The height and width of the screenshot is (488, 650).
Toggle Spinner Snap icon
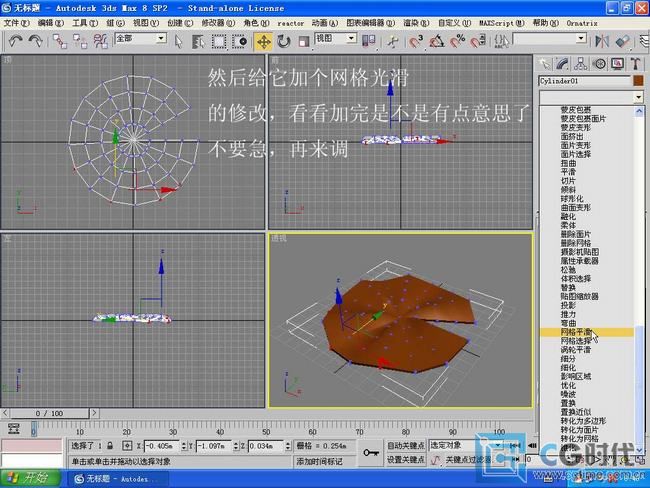tap(478, 41)
